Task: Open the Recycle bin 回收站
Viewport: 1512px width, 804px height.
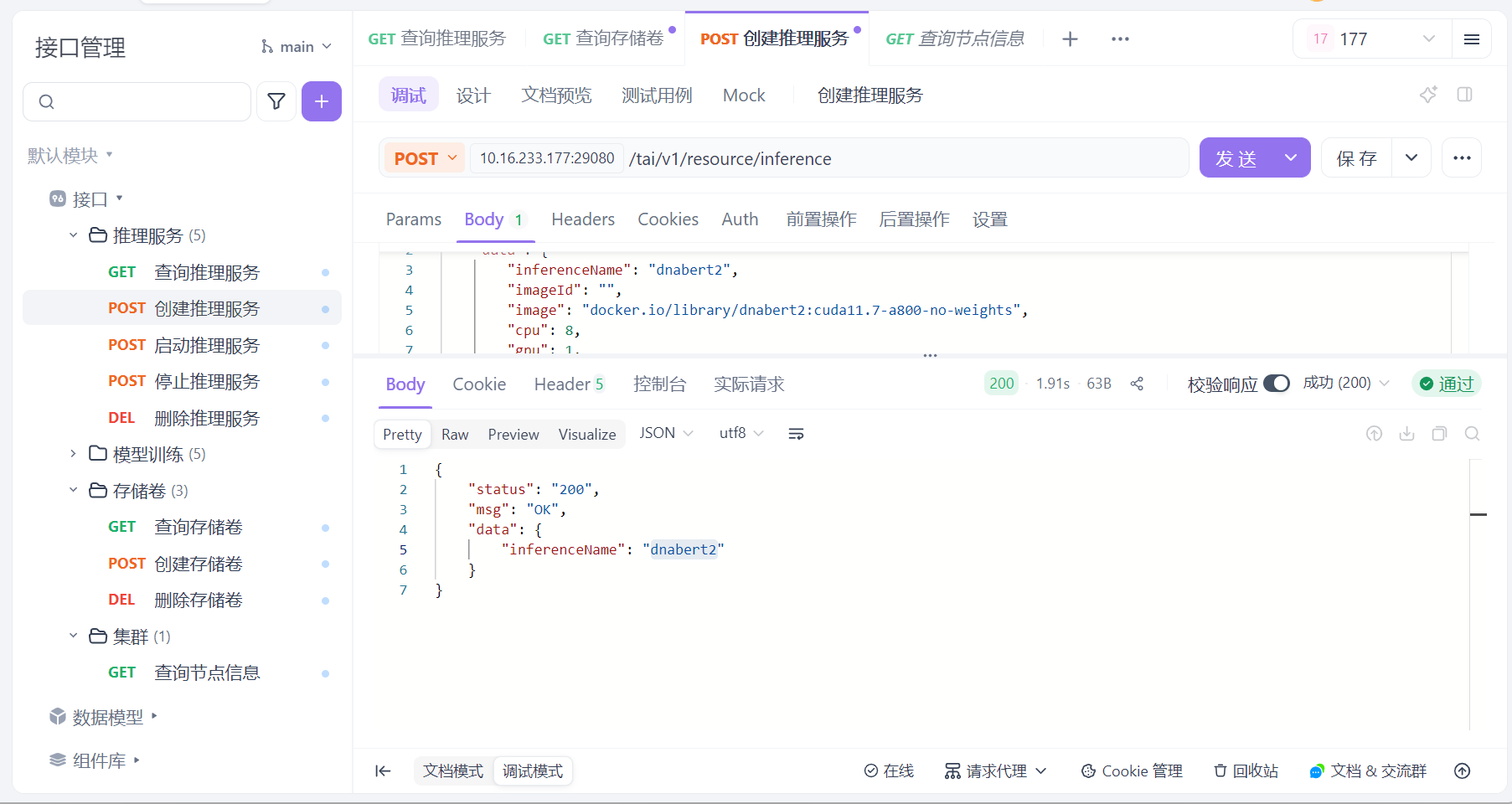Action: 1246,771
